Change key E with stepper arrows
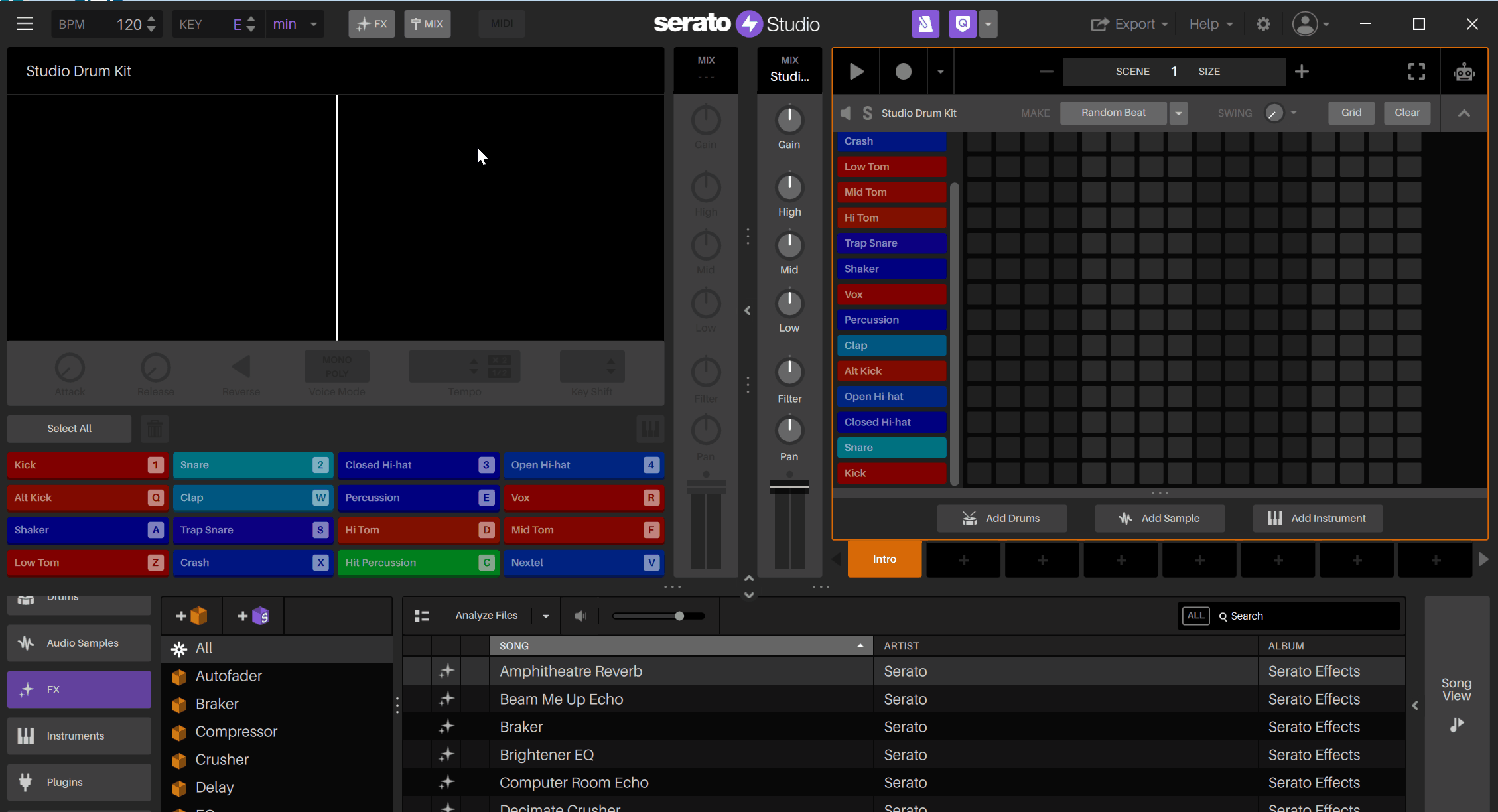Image resolution: width=1498 pixels, height=812 pixels. 251,24
